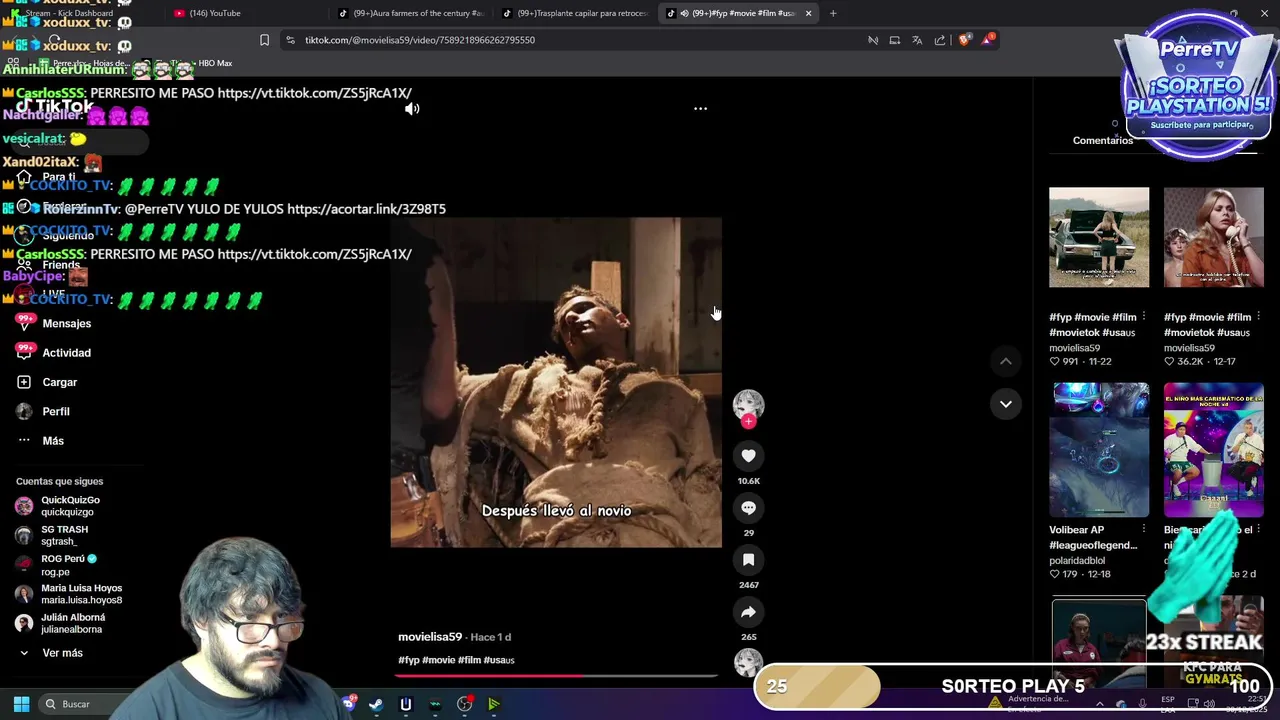
Task: Open the woman-by-car movie thumbnail
Action: (x=1099, y=237)
